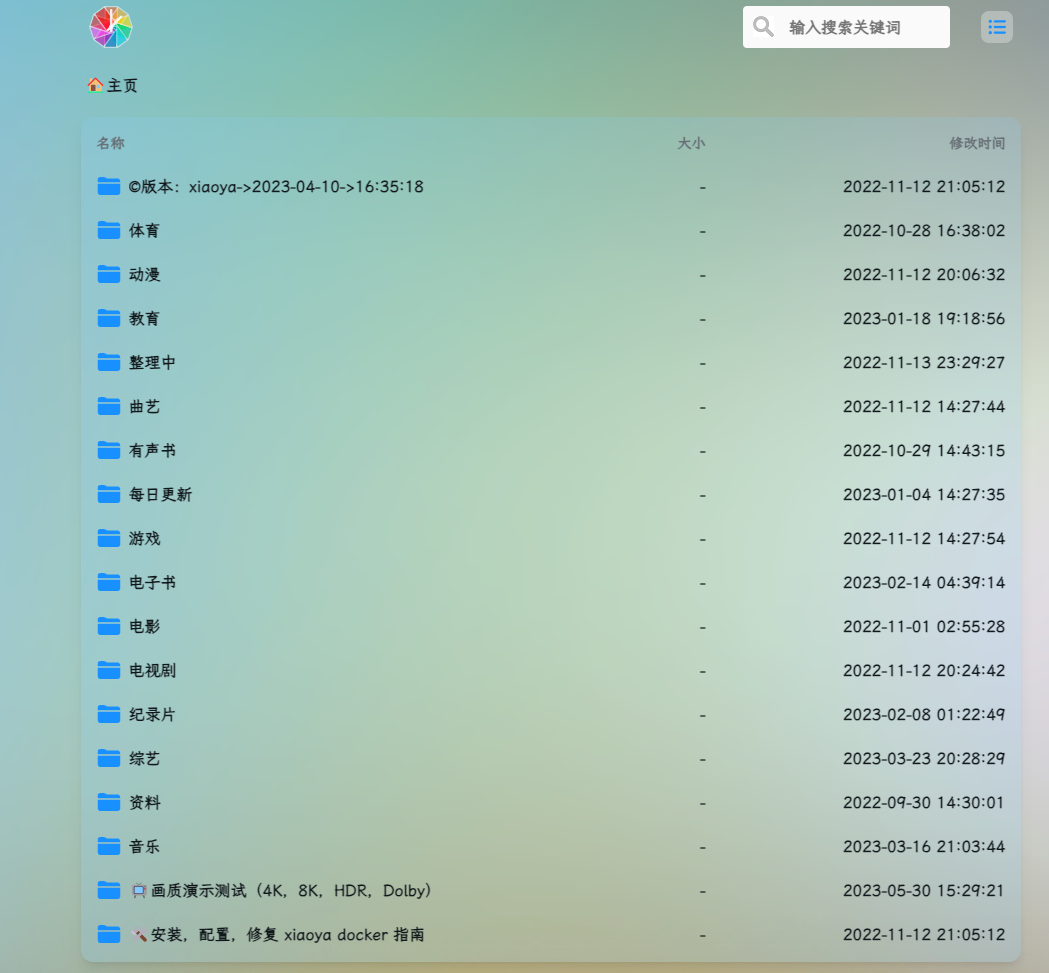This screenshot has height=973, width=1049.
Task: Click folder icon of 整理中 row
Action: [108, 362]
